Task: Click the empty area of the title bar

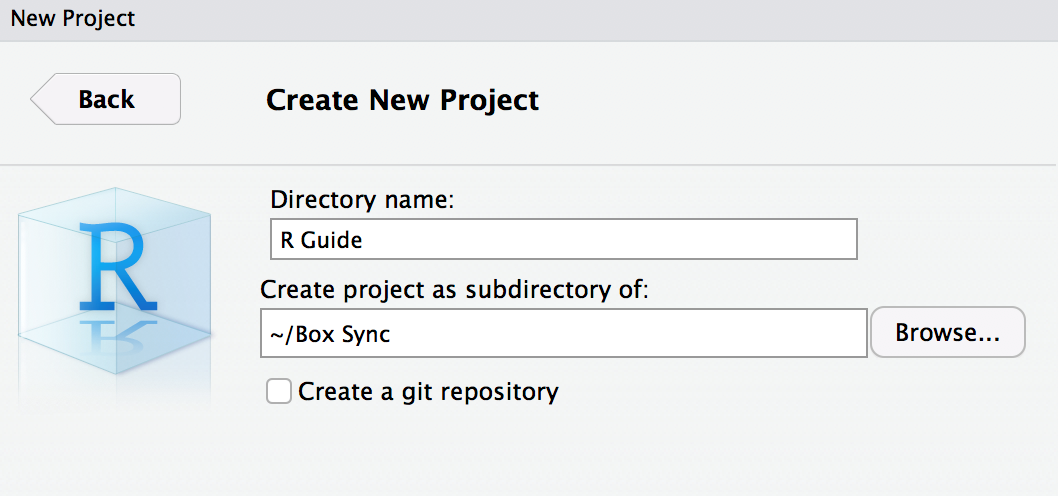Action: [600, 18]
